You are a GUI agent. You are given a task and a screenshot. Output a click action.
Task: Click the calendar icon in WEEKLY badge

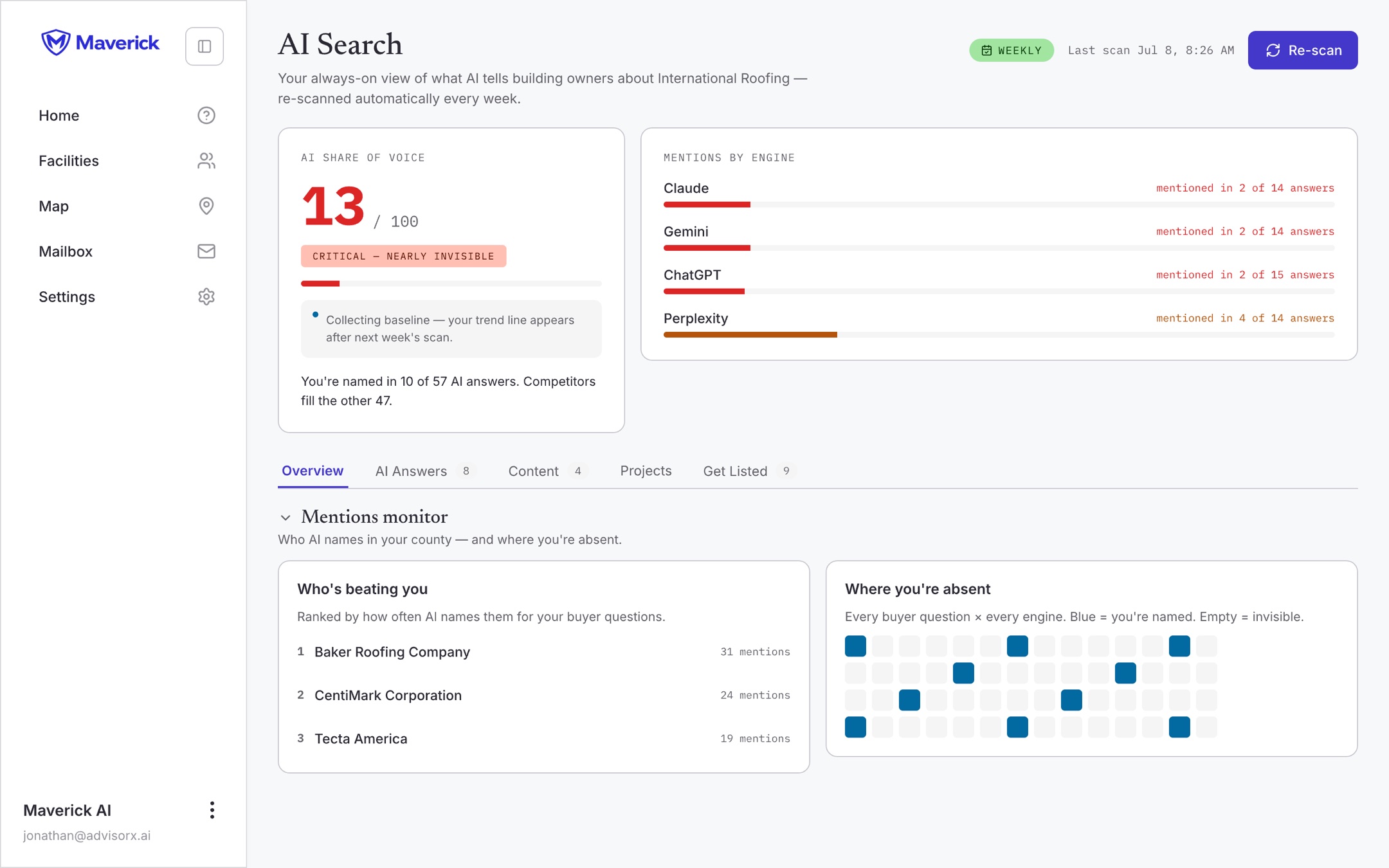coord(986,50)
